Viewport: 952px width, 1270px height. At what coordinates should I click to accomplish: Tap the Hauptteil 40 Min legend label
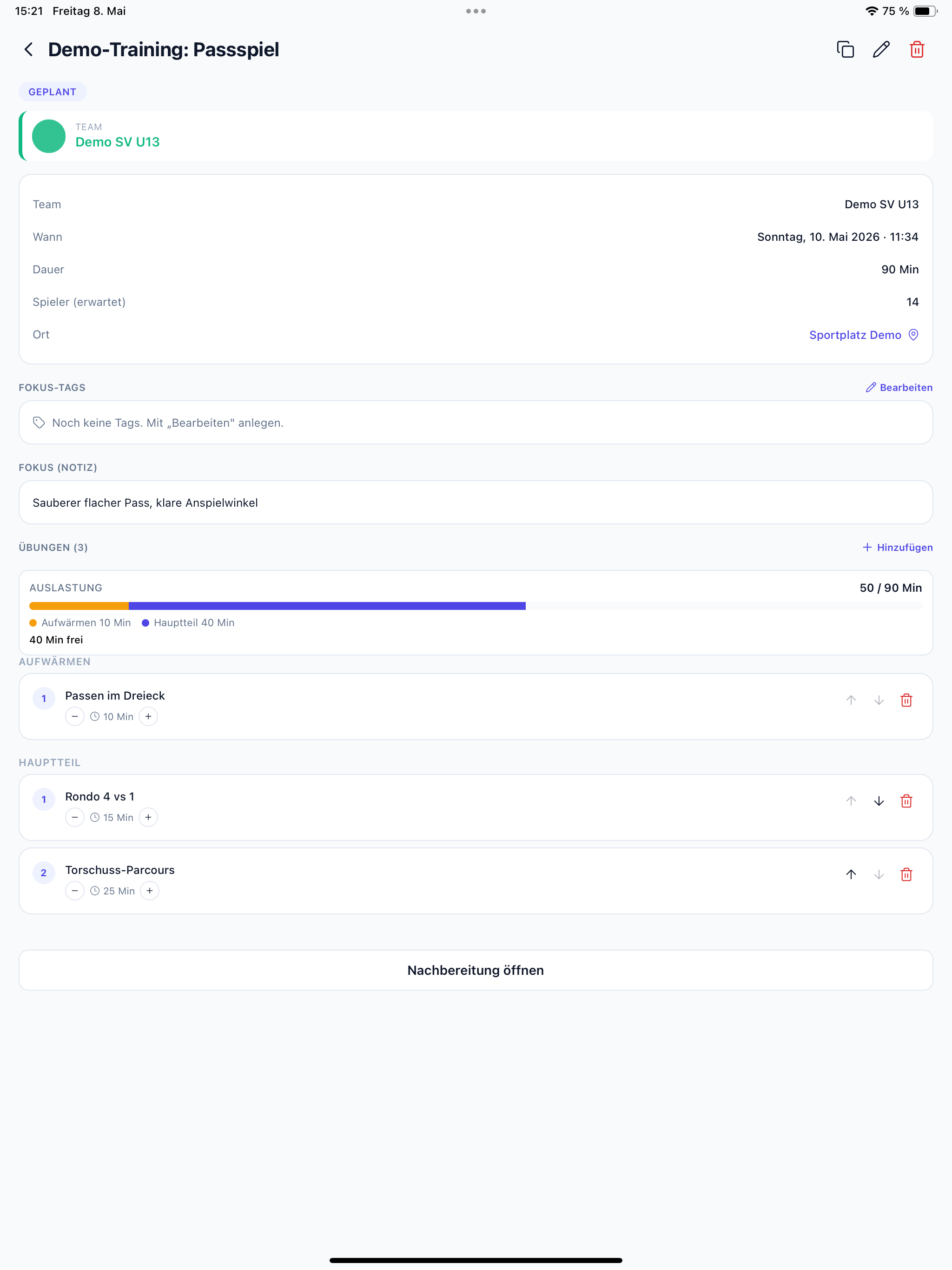(194, 623)
